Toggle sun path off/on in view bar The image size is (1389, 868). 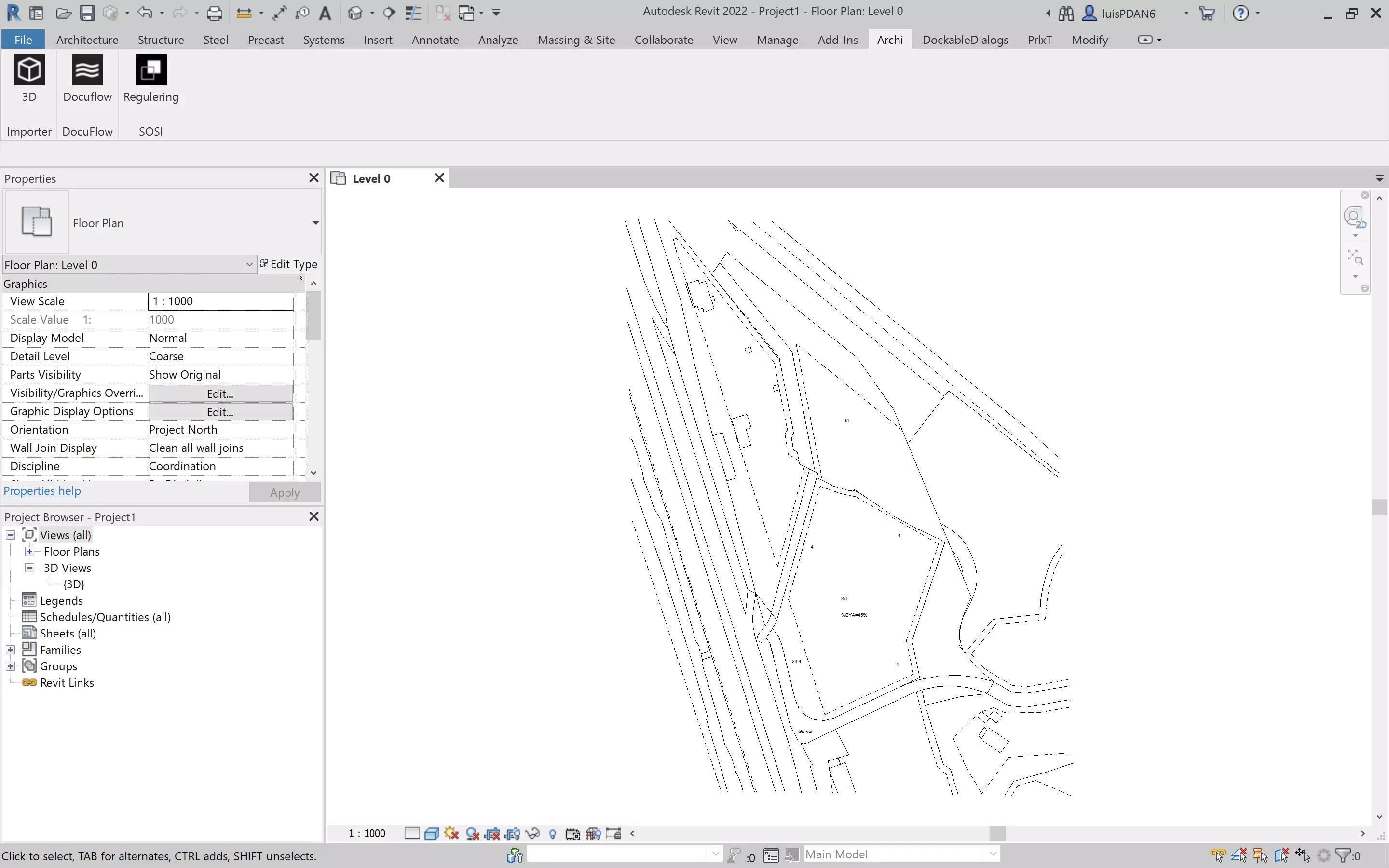click(x=451, y=834)
